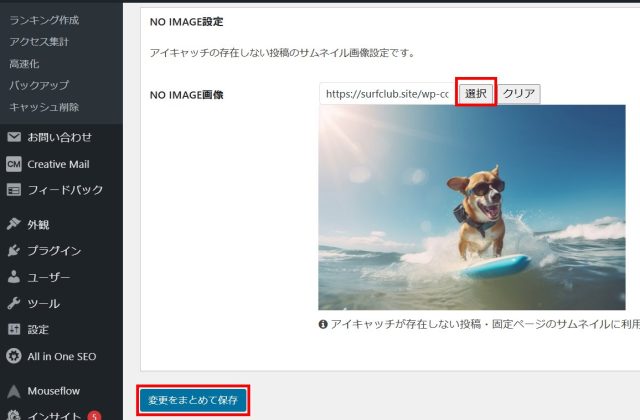
Task: Click the info icon below the image
Action: pyautogui.click(x=323, y=324)
